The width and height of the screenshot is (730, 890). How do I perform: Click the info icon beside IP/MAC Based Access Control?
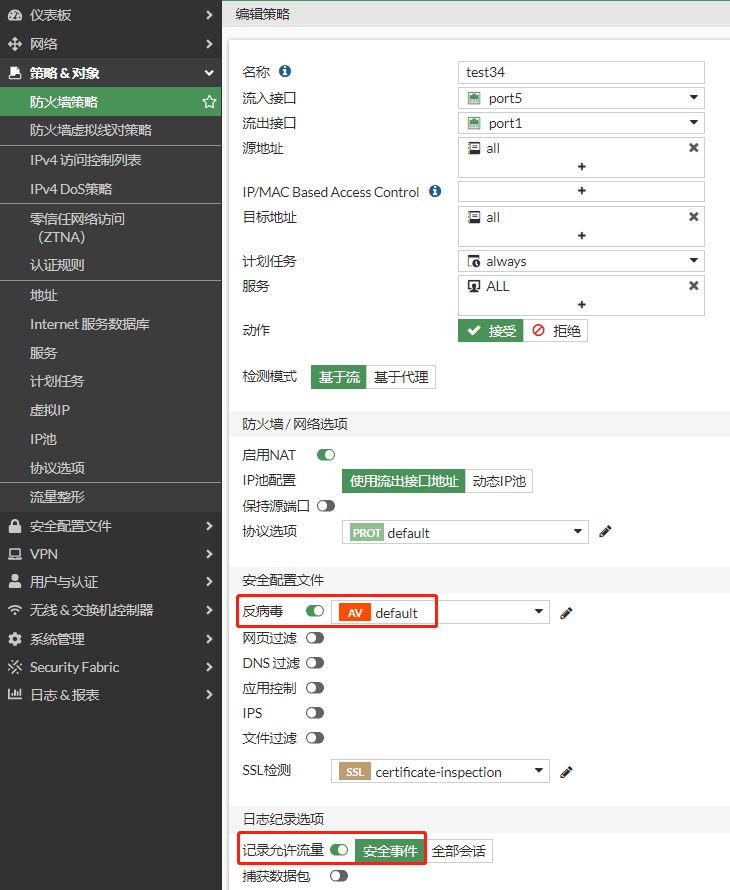[435, 191]
